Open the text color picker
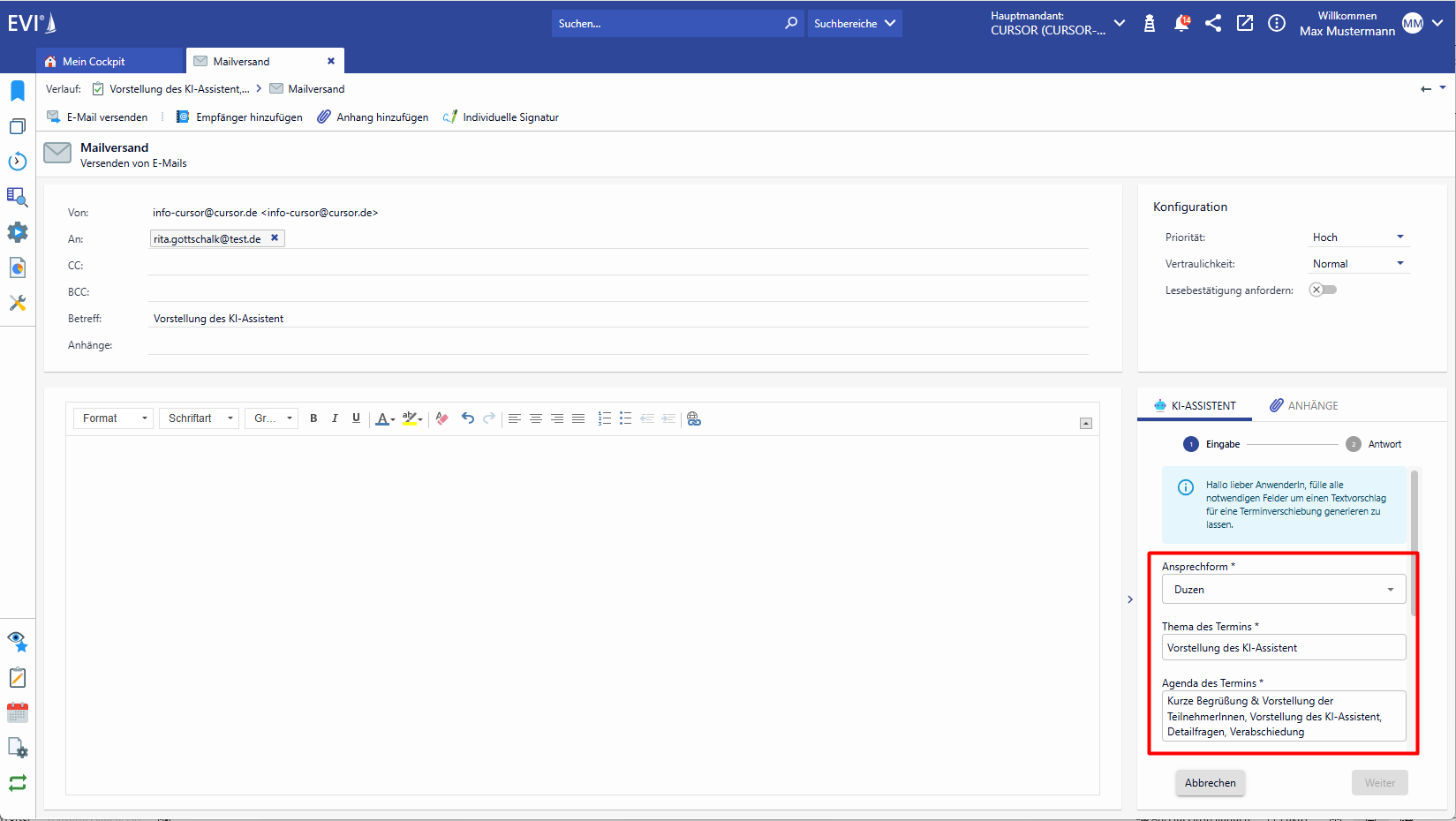Screen dimensions: 1456x821 click(385, 418)
